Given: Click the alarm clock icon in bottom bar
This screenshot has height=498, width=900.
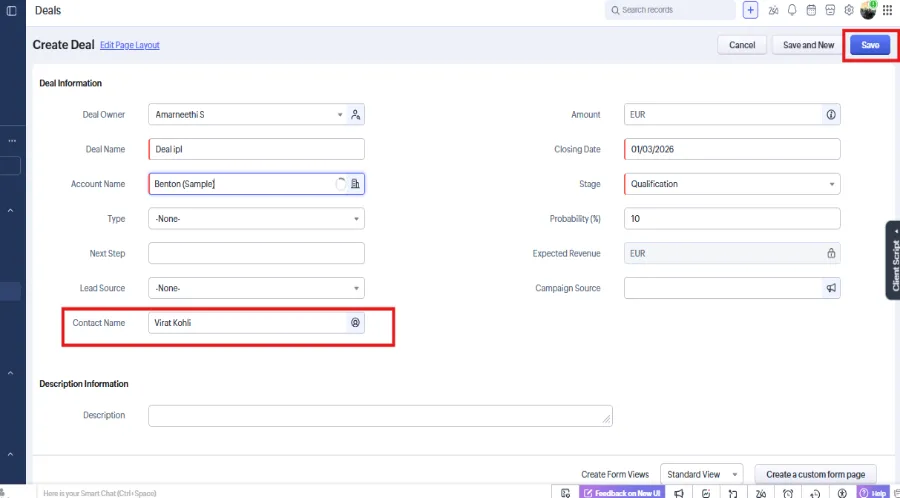Looking at the screenshot, I should tap(788, 493).
